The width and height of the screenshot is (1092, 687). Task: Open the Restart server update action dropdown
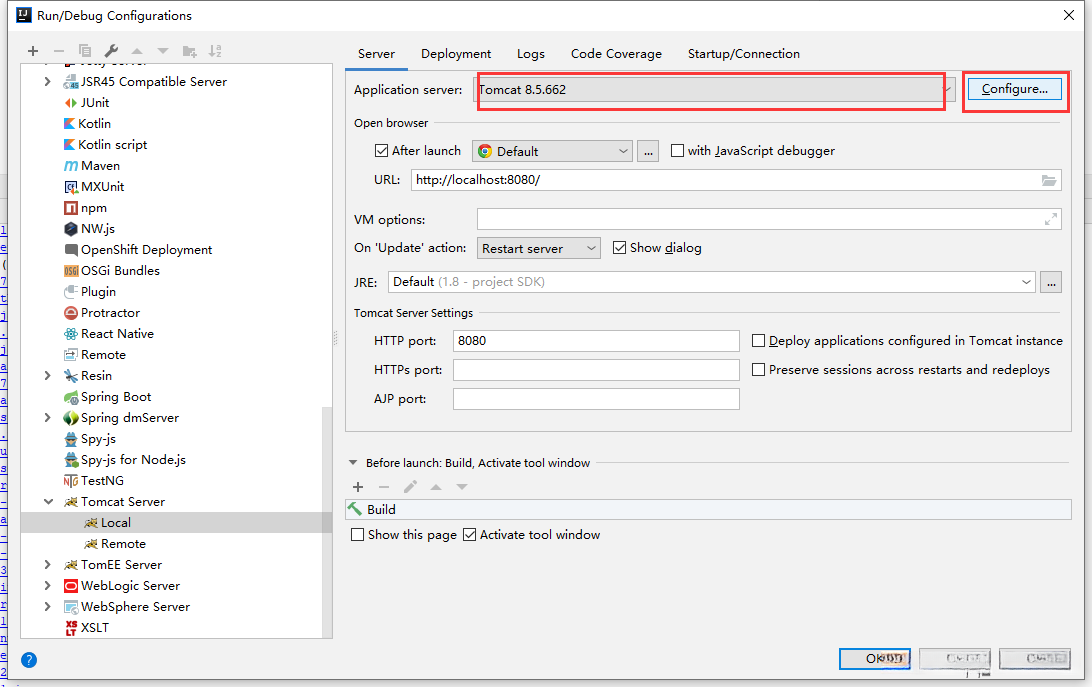pos(539,248)
